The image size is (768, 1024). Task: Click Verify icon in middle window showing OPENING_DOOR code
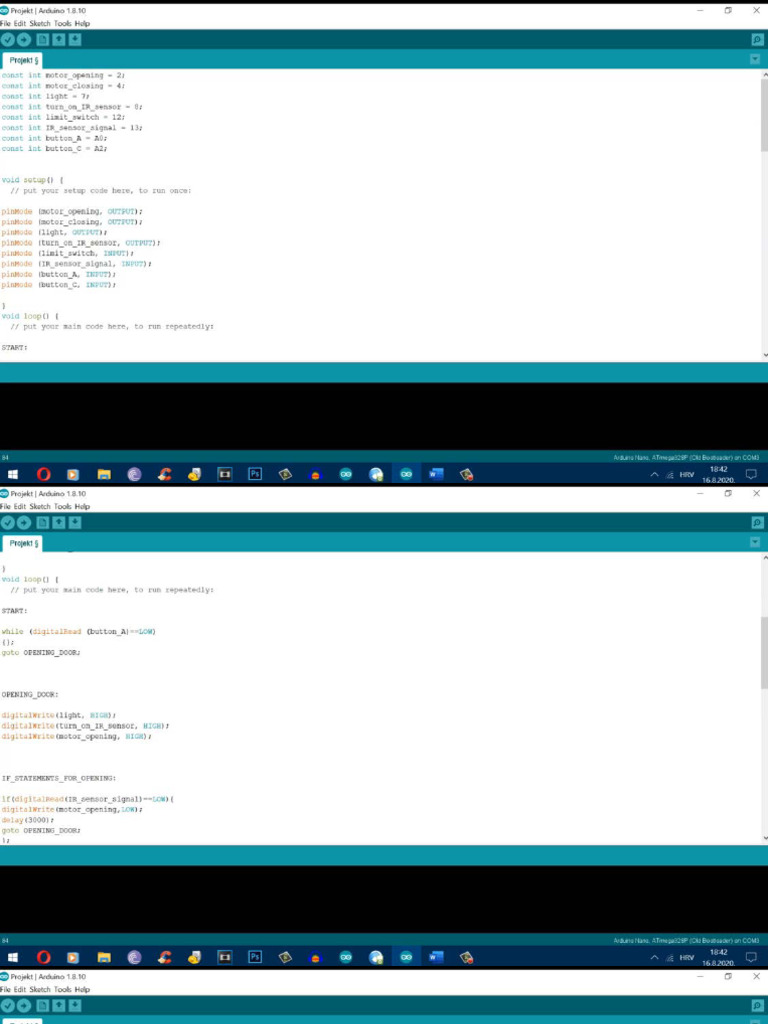click(8, 522)
